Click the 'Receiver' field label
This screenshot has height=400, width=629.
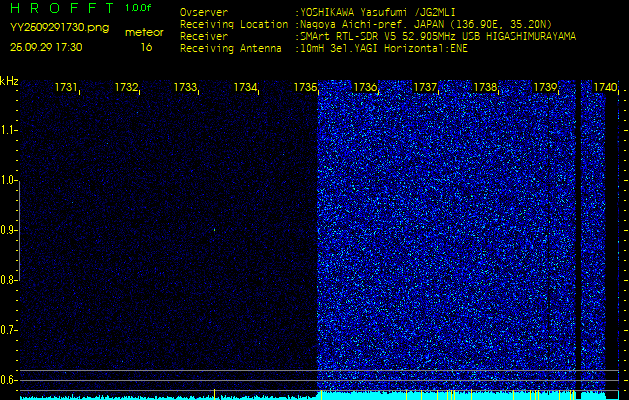[x=204, y=37]
